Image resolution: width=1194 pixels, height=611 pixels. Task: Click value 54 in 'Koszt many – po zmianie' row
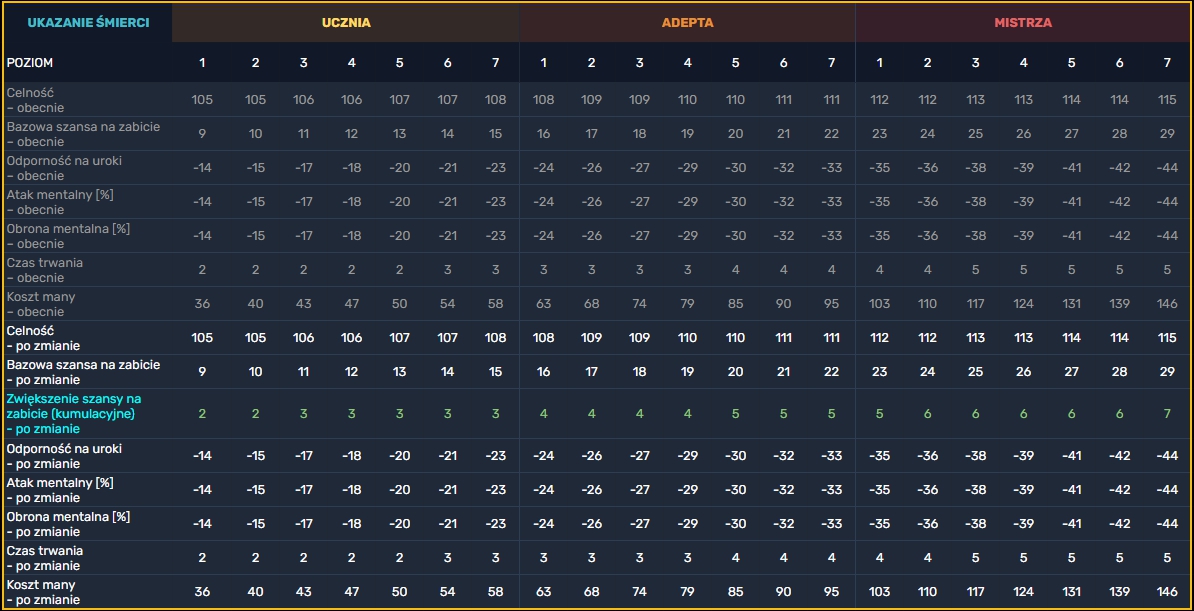coord(447,592)
